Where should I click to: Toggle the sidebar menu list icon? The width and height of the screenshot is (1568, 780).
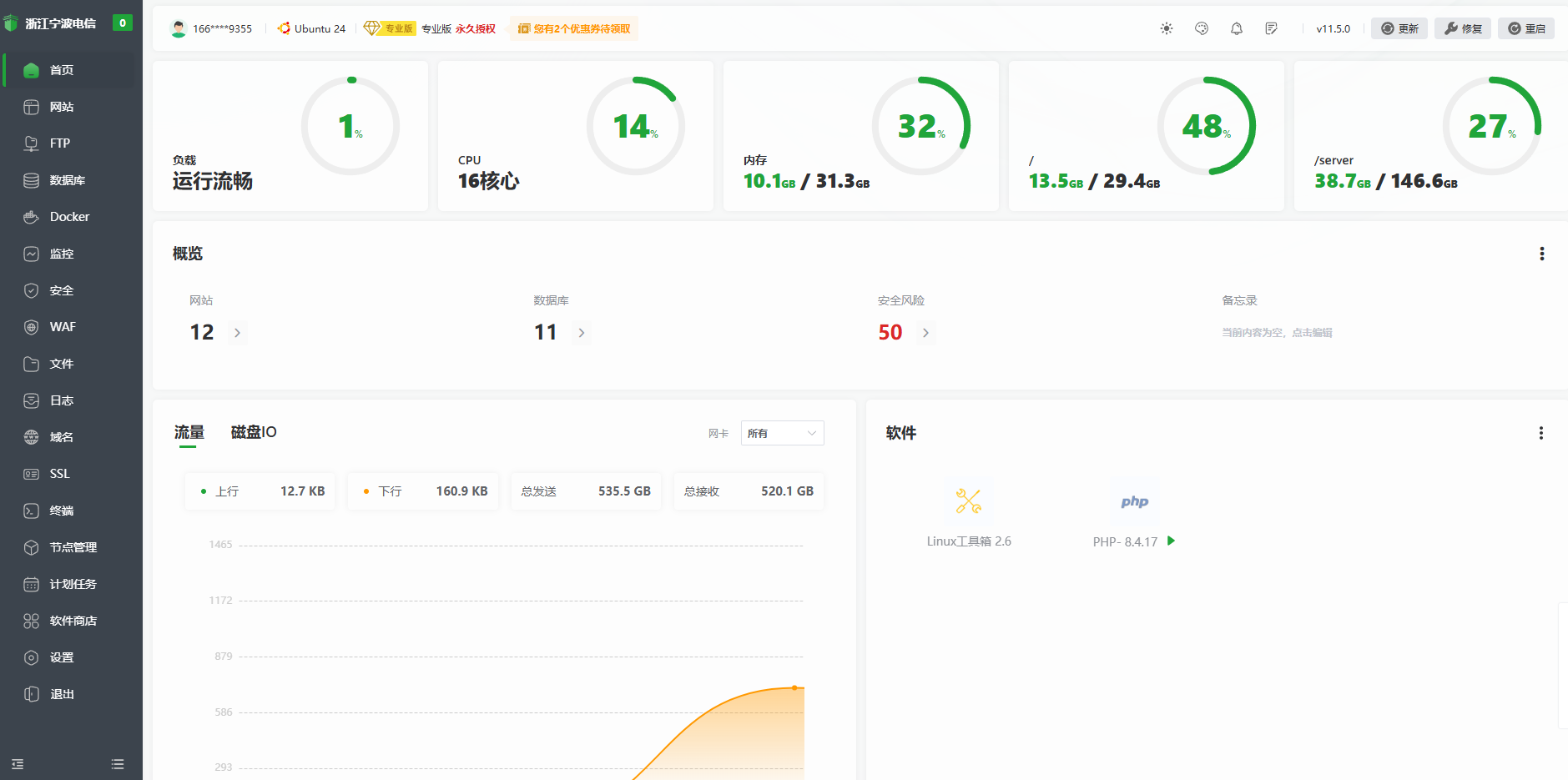[118, 764]
